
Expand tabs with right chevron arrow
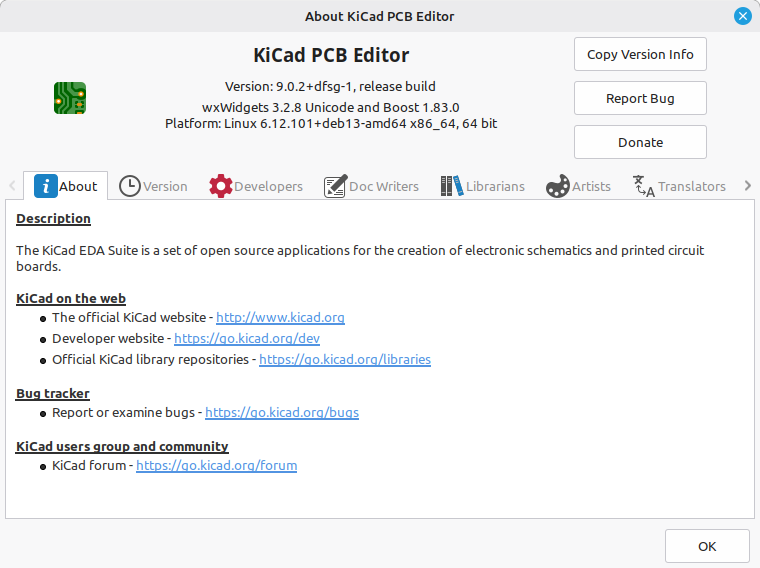747,186
